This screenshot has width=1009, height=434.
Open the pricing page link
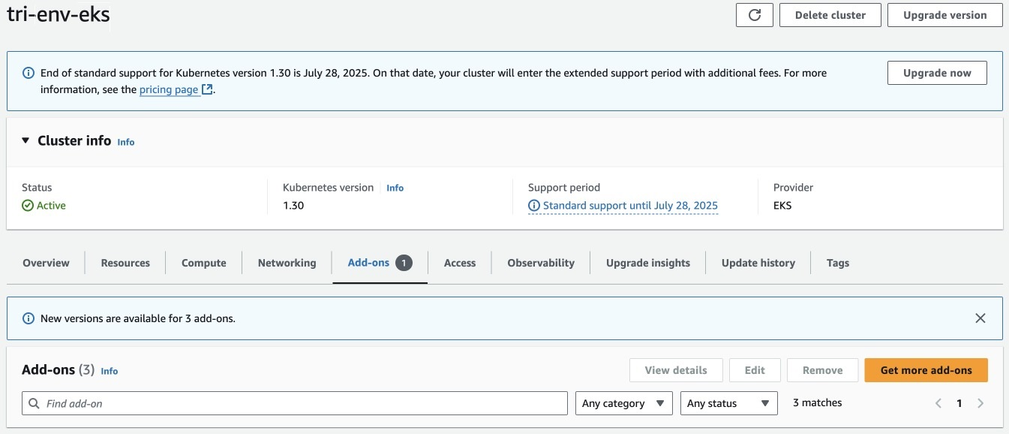[169, 90]
